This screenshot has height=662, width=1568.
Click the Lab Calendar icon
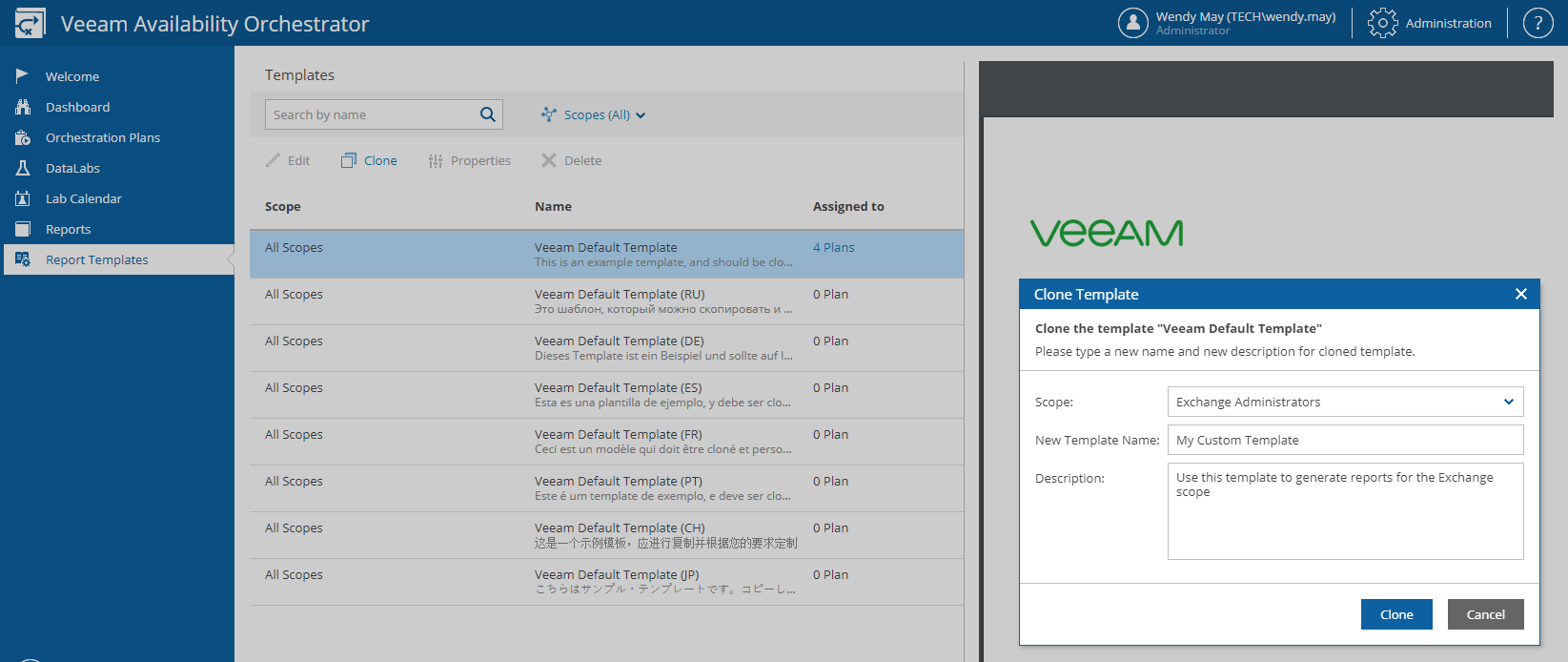click(x=23, y=198)
